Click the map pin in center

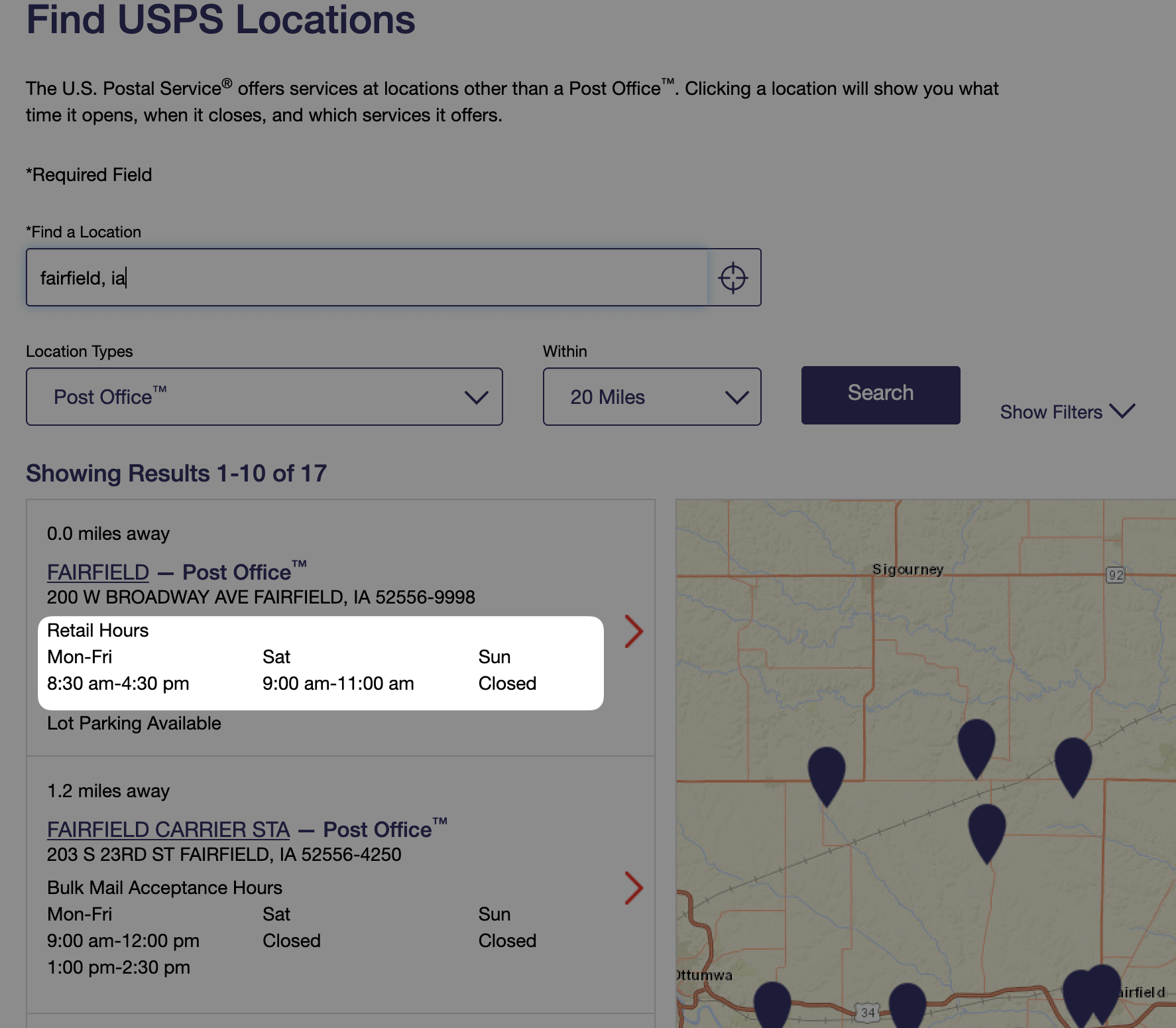987,833
